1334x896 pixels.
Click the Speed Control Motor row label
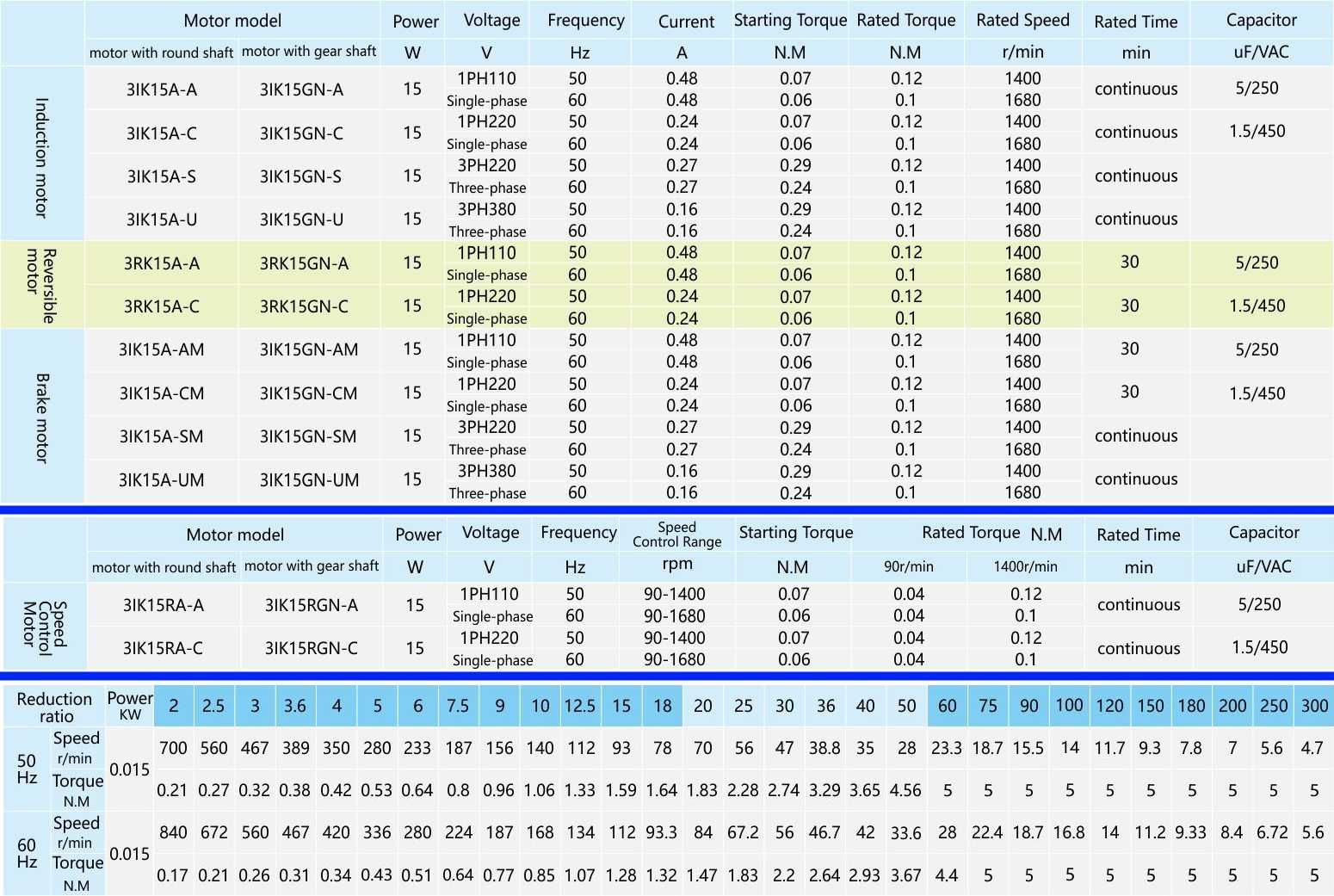coord(44,624)
